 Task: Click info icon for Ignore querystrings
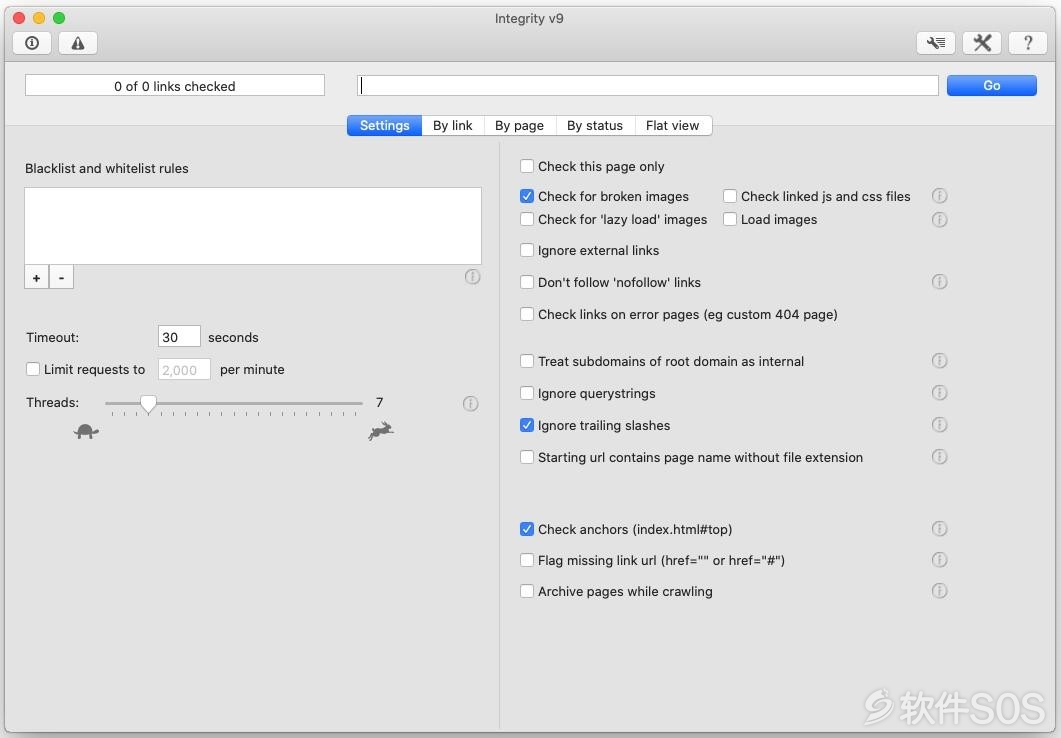point(939,392)
